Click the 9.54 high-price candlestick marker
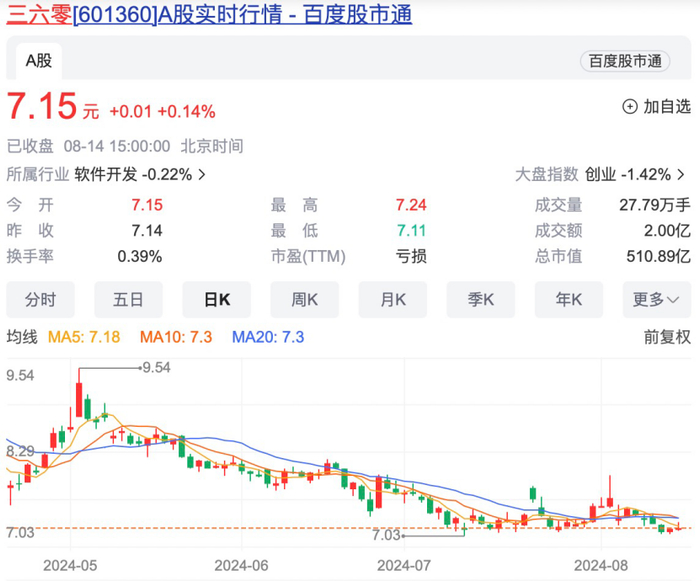This screenshot has width=700, height=581. point(156,368)
